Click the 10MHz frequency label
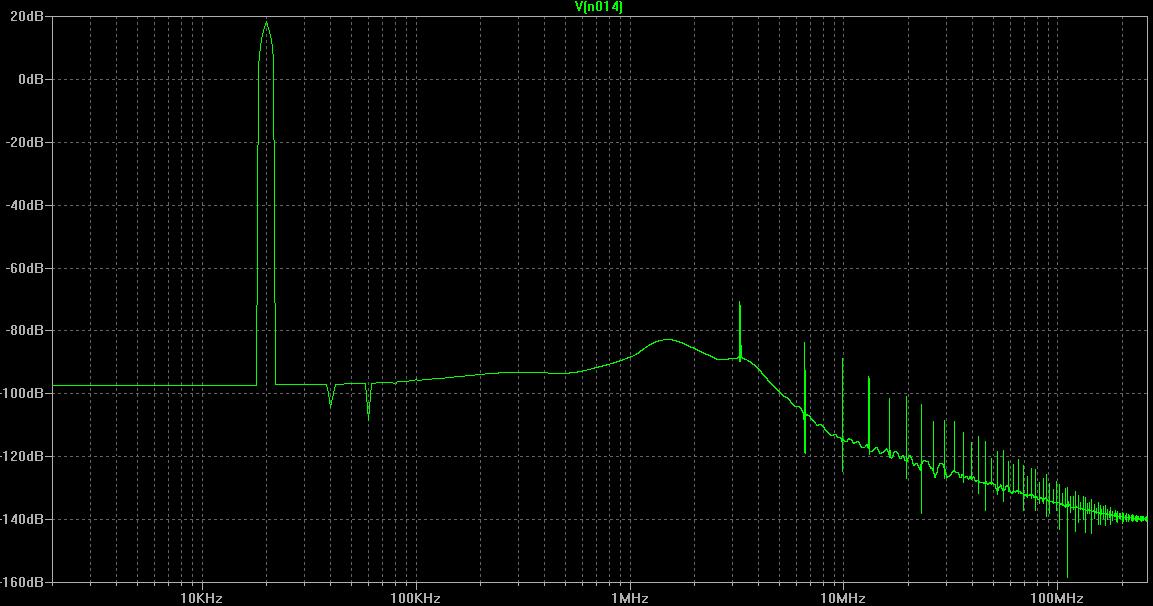Viewport: 1153px width, 606px height. pyautogui.click(x=843, y=598)
